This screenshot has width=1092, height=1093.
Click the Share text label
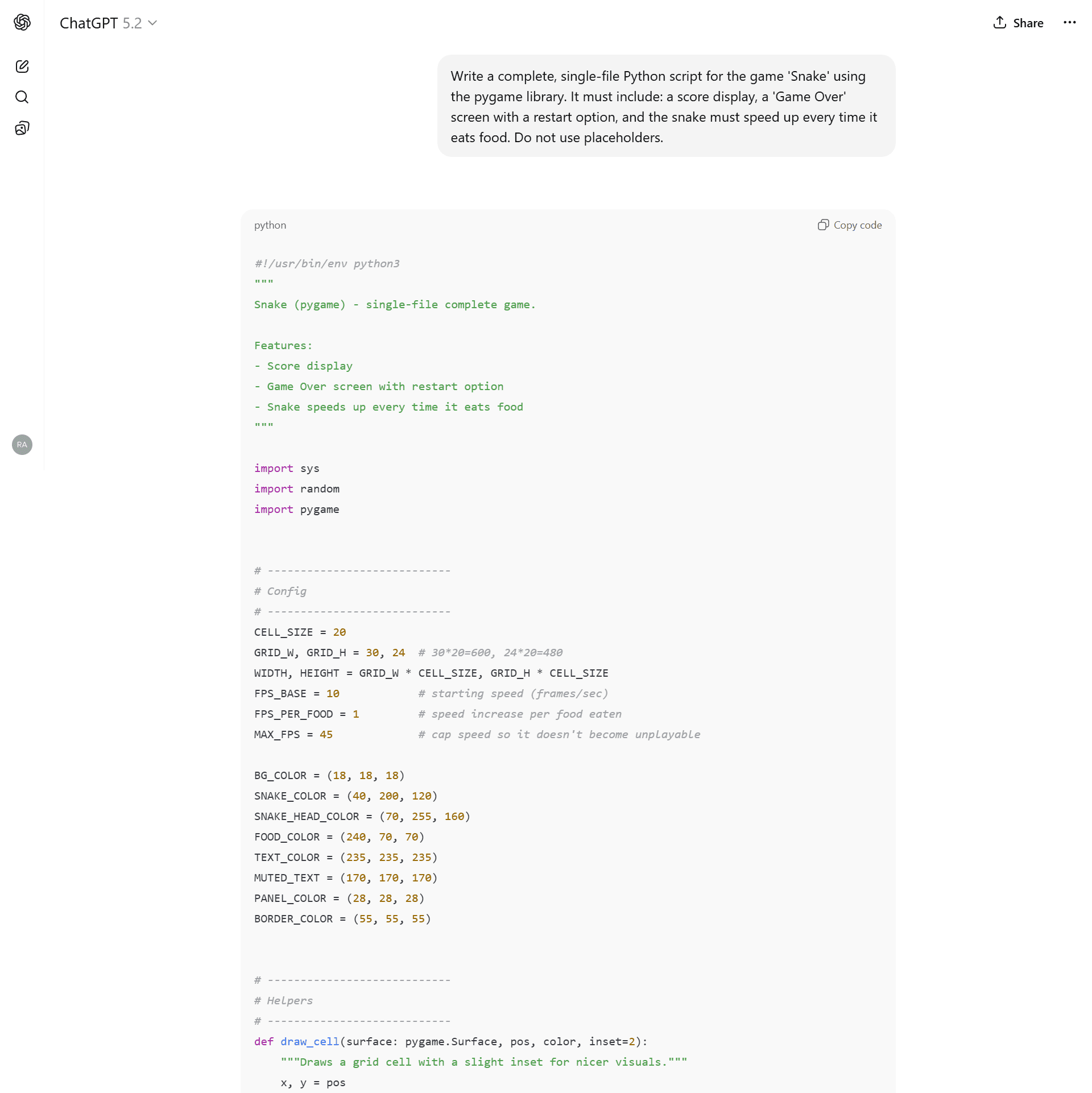tap(1028, 23)
